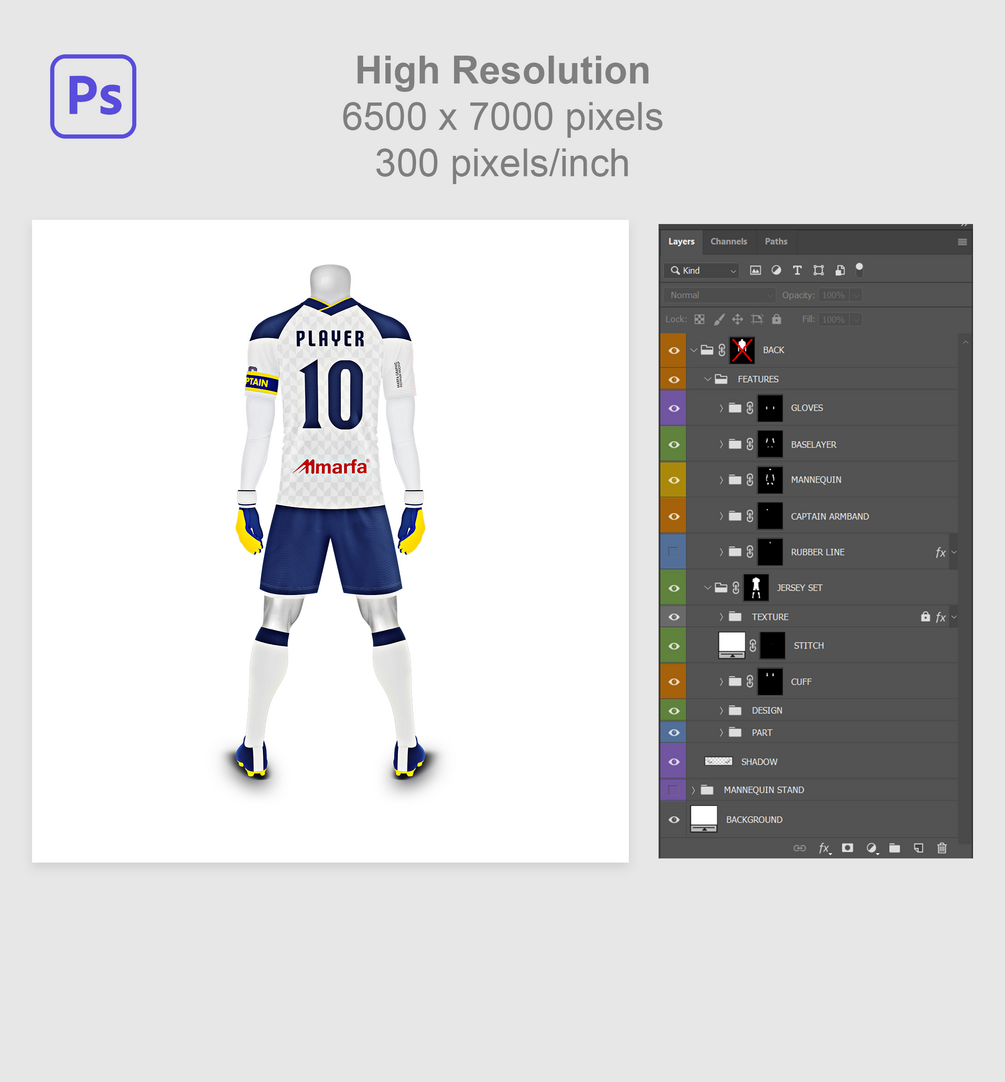Screen dimensions: 1005x1082
Task: Open the Fill slider arrow
Action: coord(856,319)
